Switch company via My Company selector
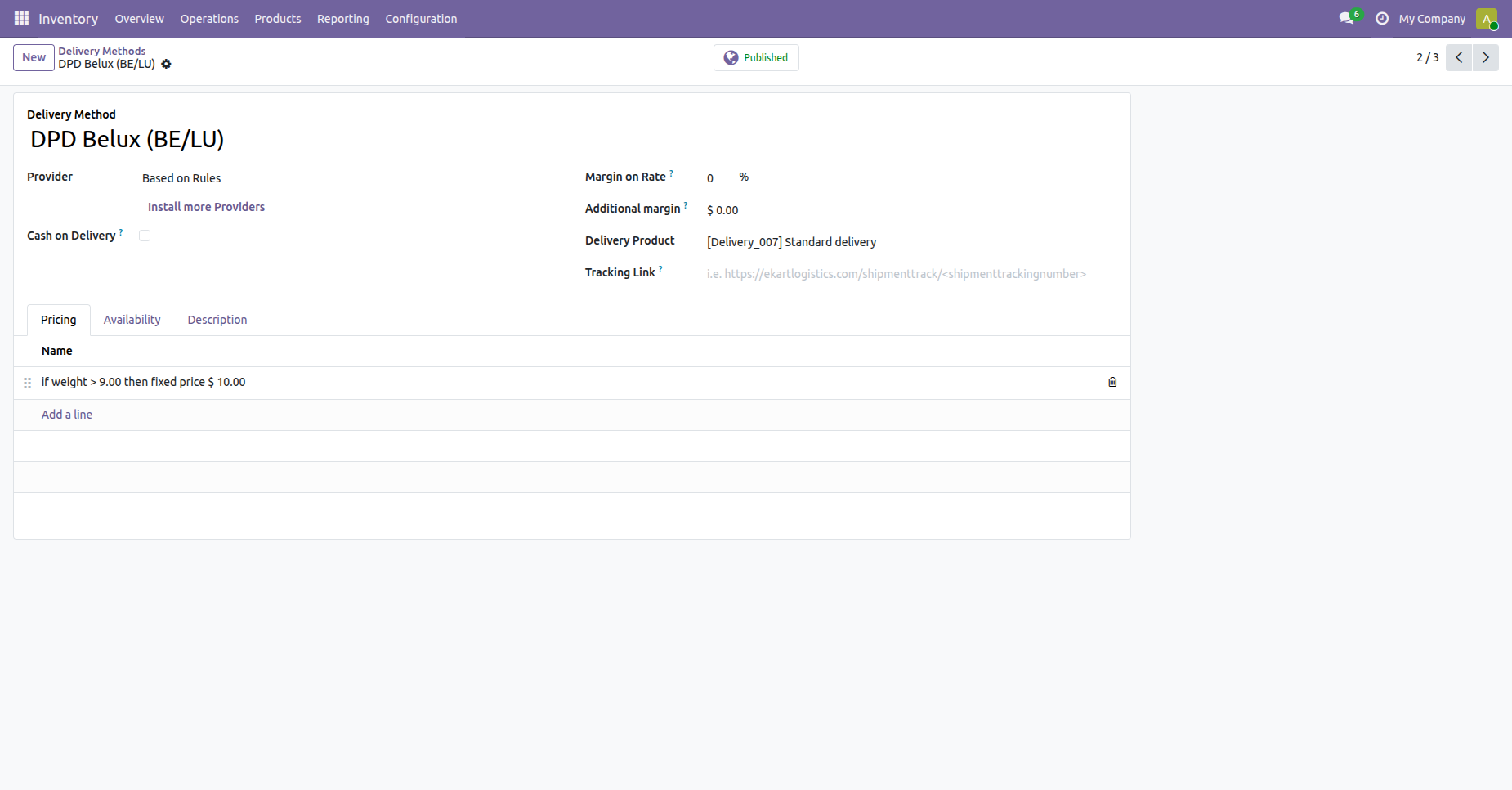Image resolution: width=1512 pixels, height=790 pixels. [1432, 18]
